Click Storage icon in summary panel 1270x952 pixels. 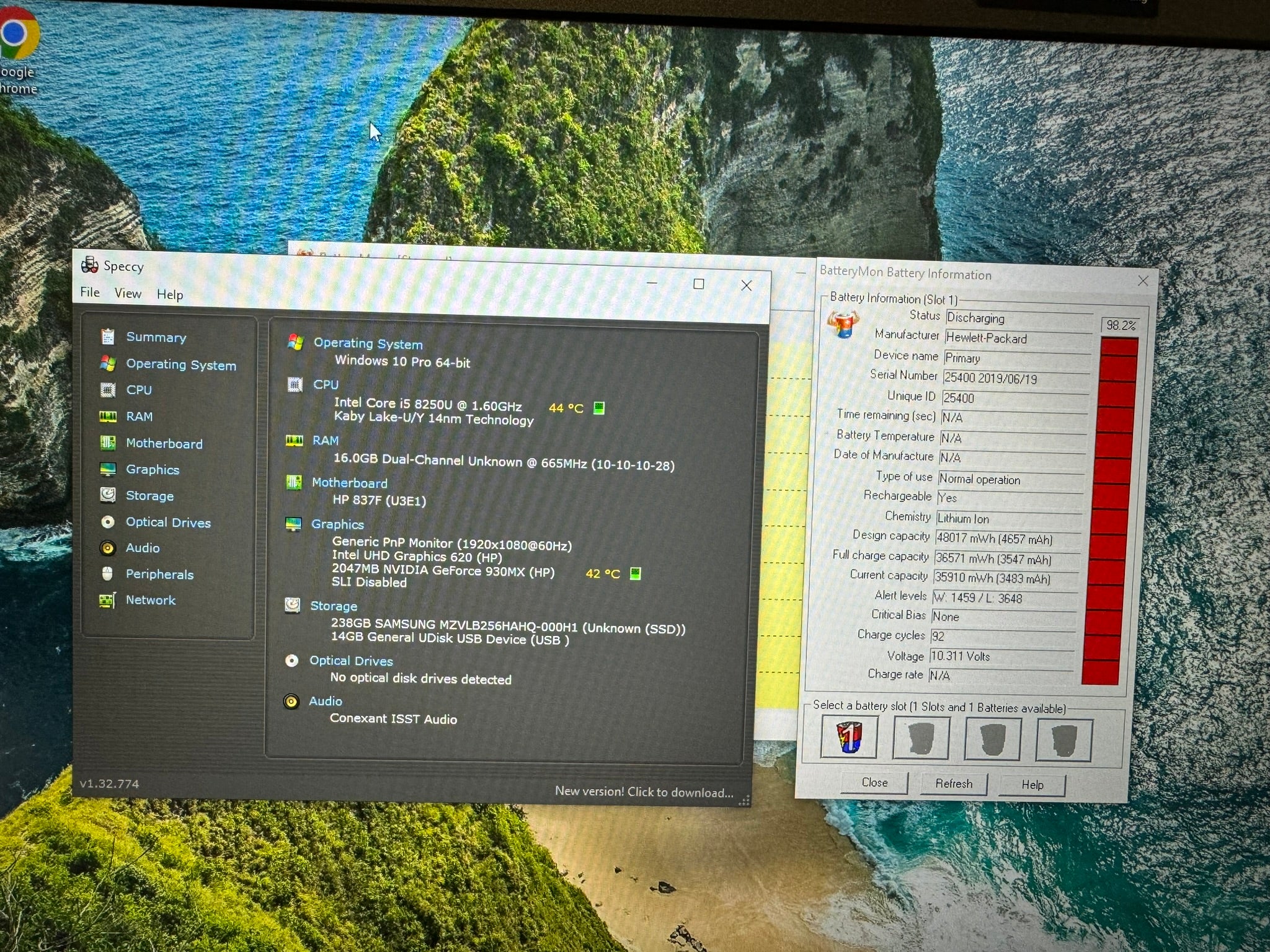point(293,606)
